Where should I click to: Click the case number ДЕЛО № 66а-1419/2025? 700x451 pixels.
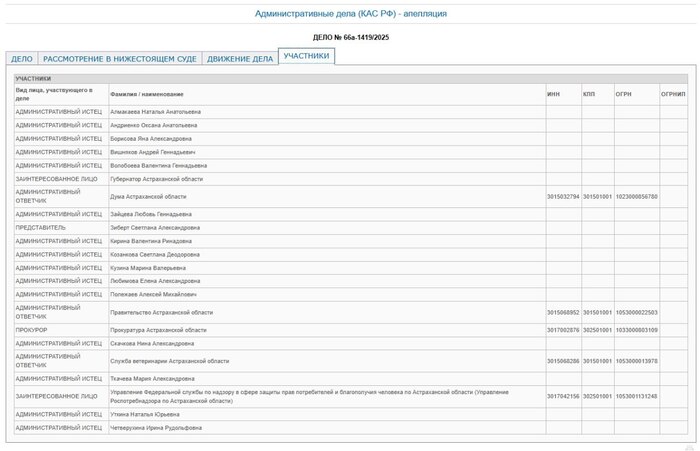349,37
